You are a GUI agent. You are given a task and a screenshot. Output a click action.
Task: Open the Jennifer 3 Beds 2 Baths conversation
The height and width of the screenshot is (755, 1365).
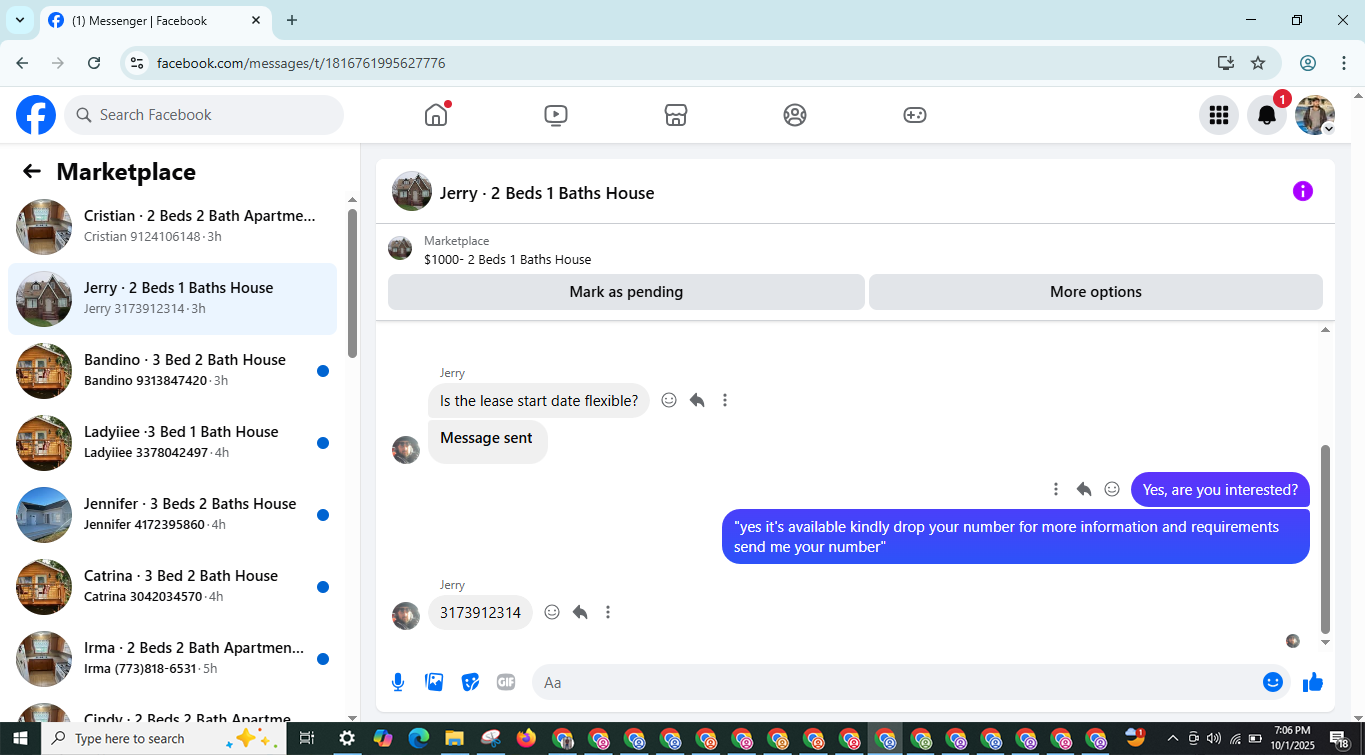172,515
